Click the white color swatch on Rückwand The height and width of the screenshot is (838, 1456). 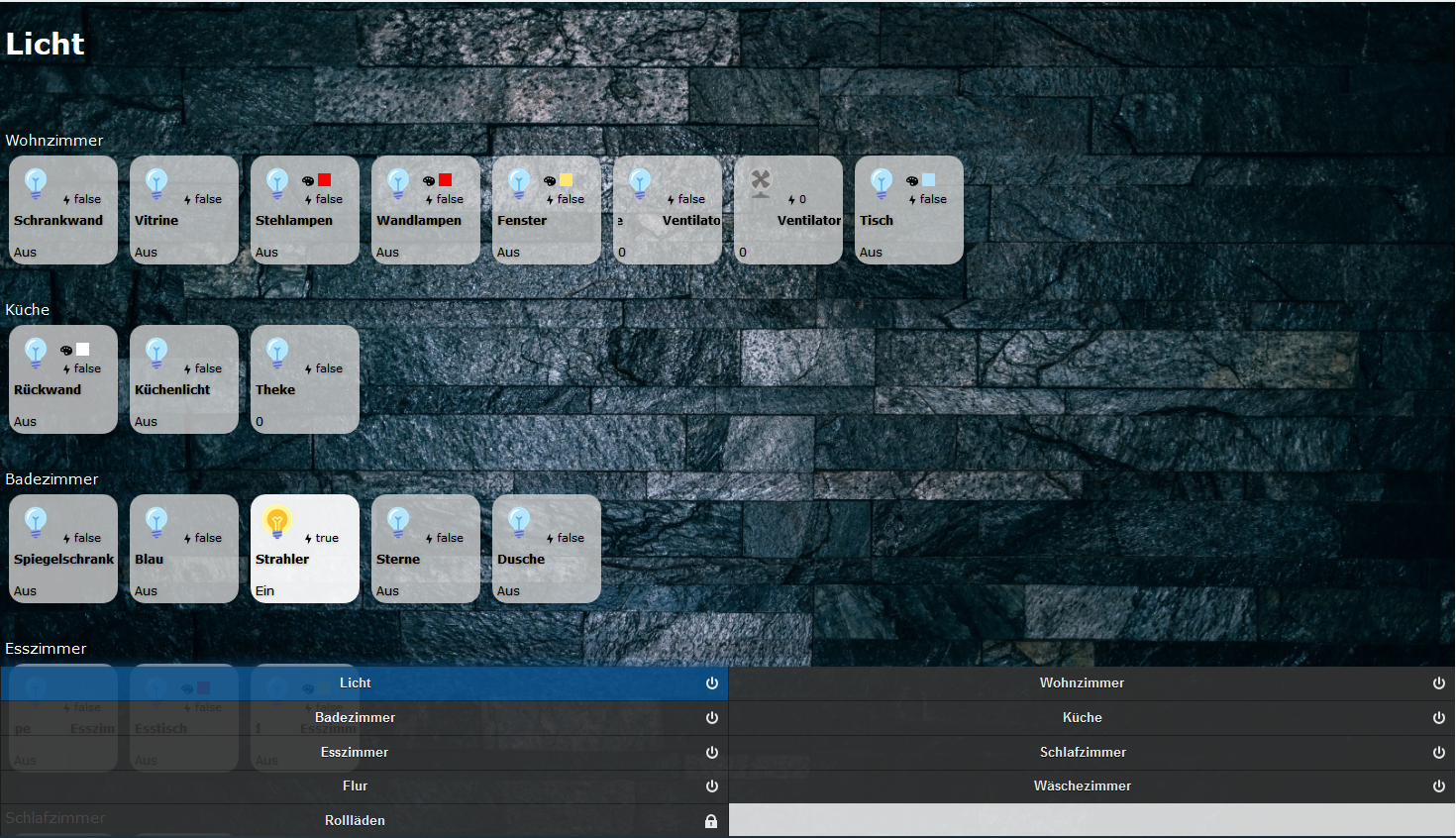[83, 350]
